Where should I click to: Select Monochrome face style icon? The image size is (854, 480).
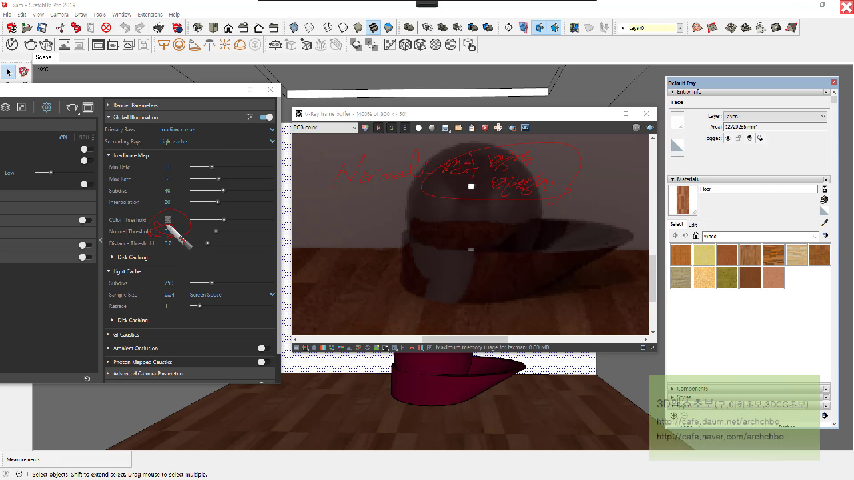tap(389, 27)
